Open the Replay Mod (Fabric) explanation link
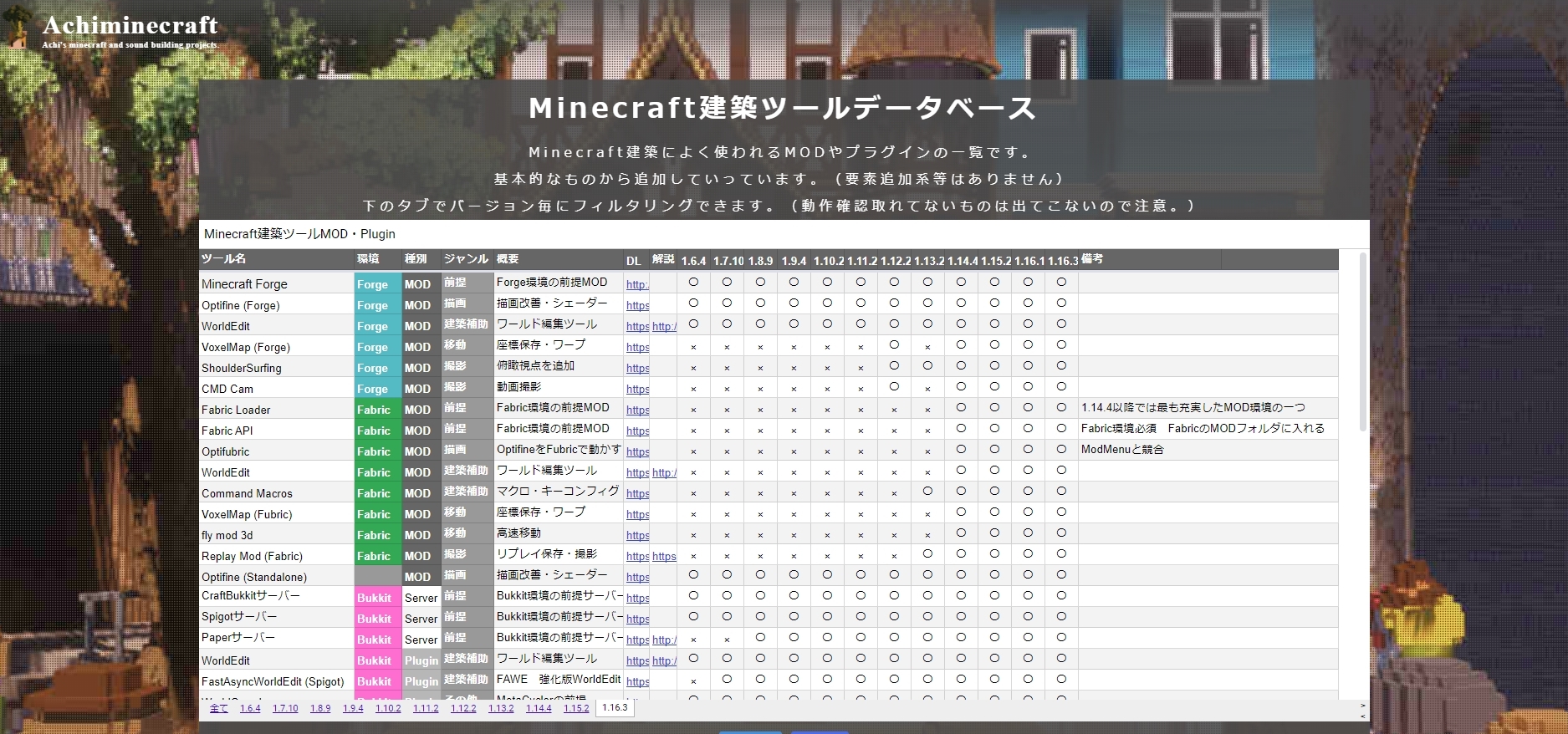Viewport: 1568px width, 734px height. (664, 556)
